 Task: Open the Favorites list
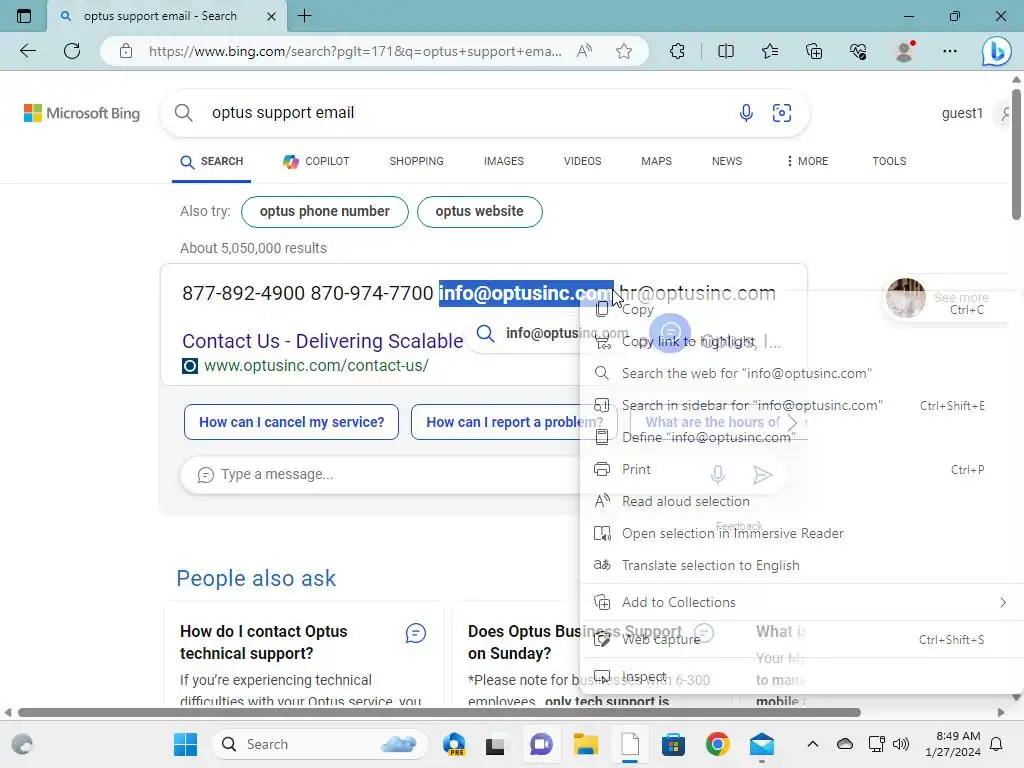pyautogui.click(x=770, y=51)
